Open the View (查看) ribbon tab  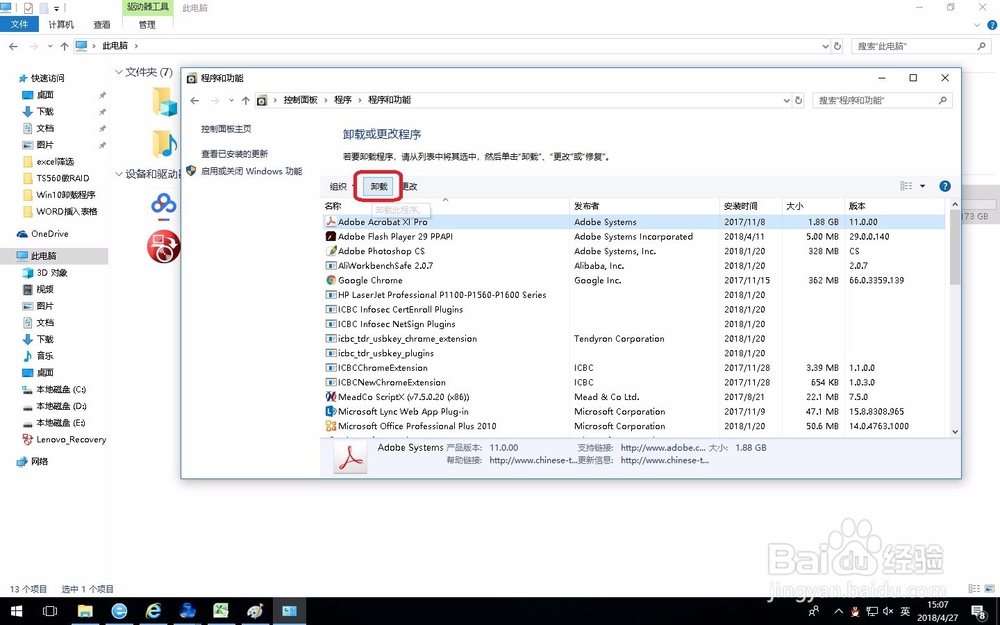point(101,24)
